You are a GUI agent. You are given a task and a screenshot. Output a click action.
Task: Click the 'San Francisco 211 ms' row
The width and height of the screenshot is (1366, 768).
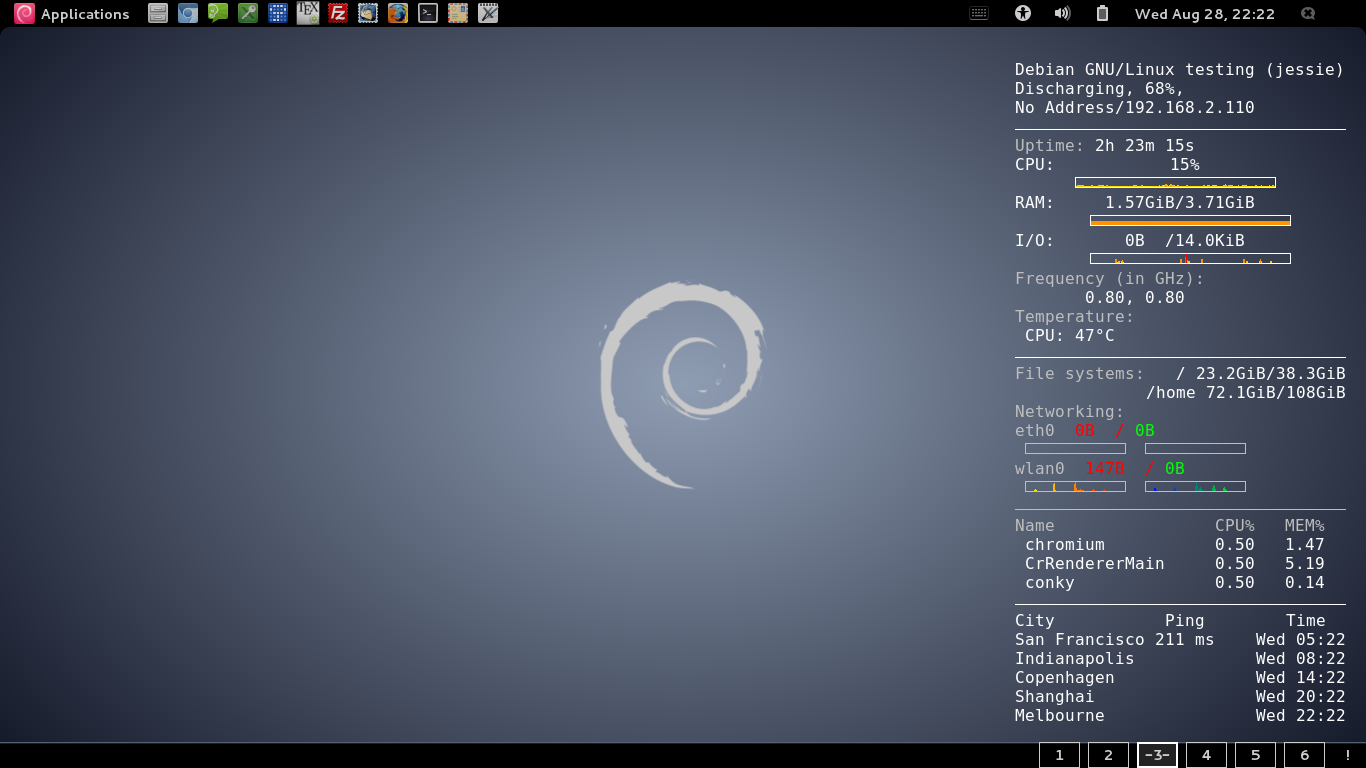[1180, 640]
